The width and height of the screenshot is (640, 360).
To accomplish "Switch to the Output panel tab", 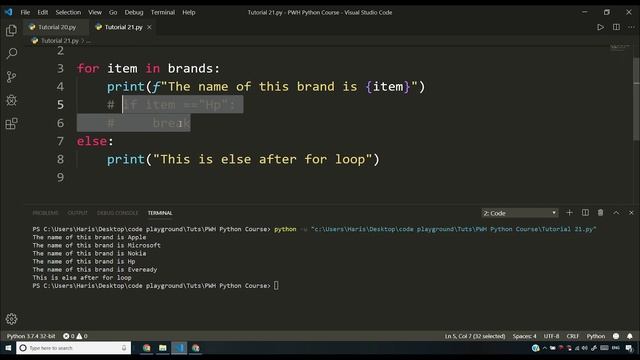I will pos(78,213).
